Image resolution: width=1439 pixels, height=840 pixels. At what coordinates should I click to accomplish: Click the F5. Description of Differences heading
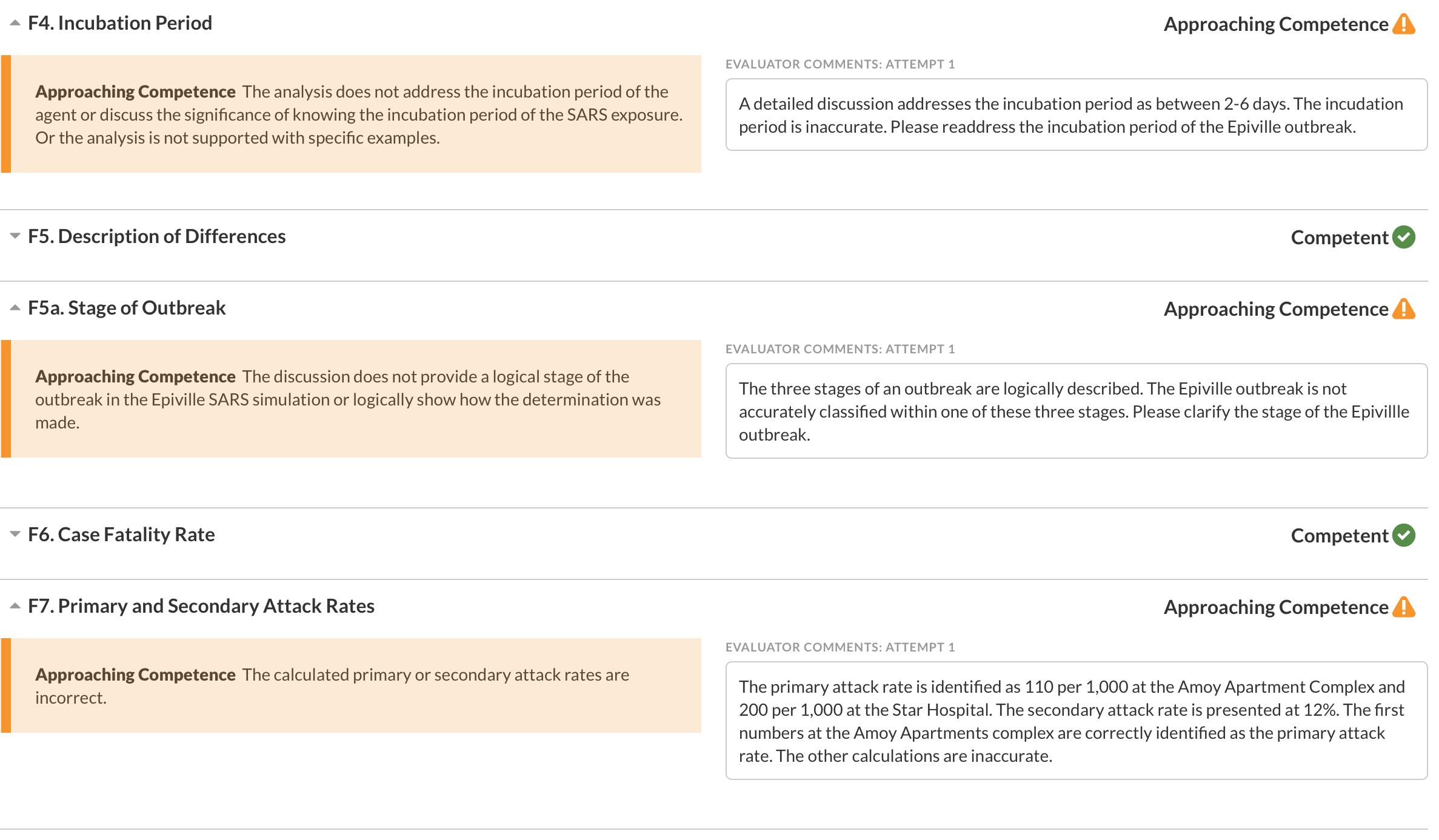(156, 236)
